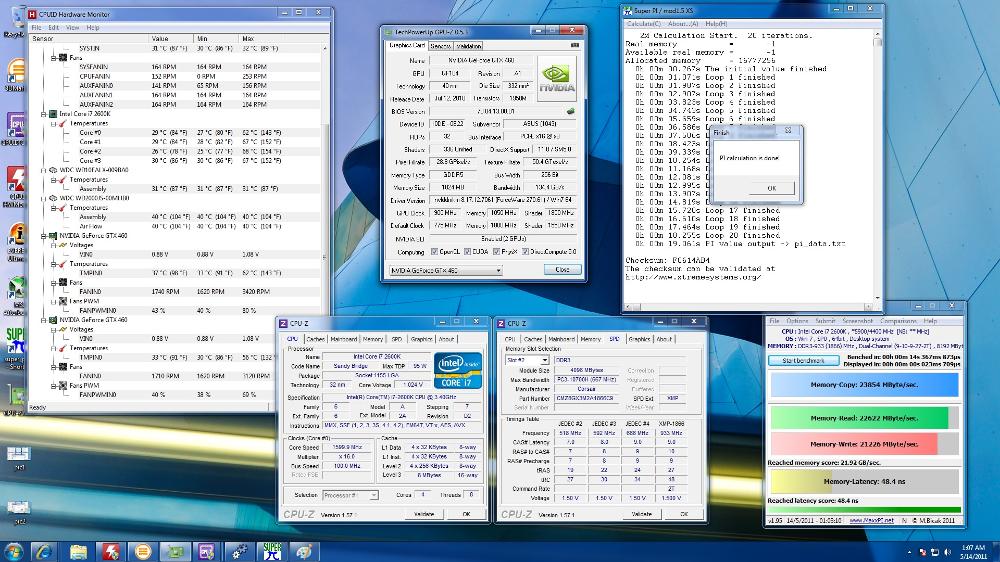1000x562 pixels.
Task: Click the thermometer icon beside Temperatures under Intel Core i7
Action: pyautogui.click(x=62, y=124)
